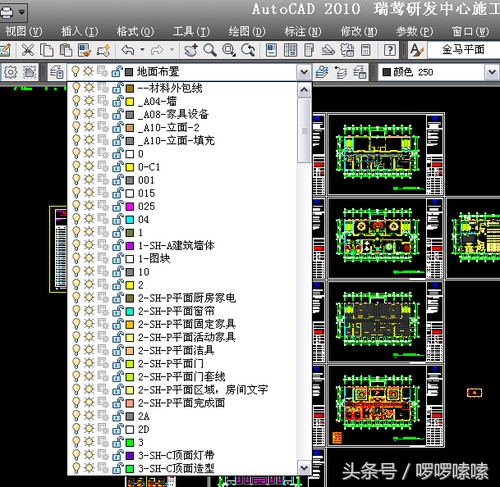Viewport: 500px width, 487px height.
Task: Select the Zoom Window tool
Action: (229, 50)
